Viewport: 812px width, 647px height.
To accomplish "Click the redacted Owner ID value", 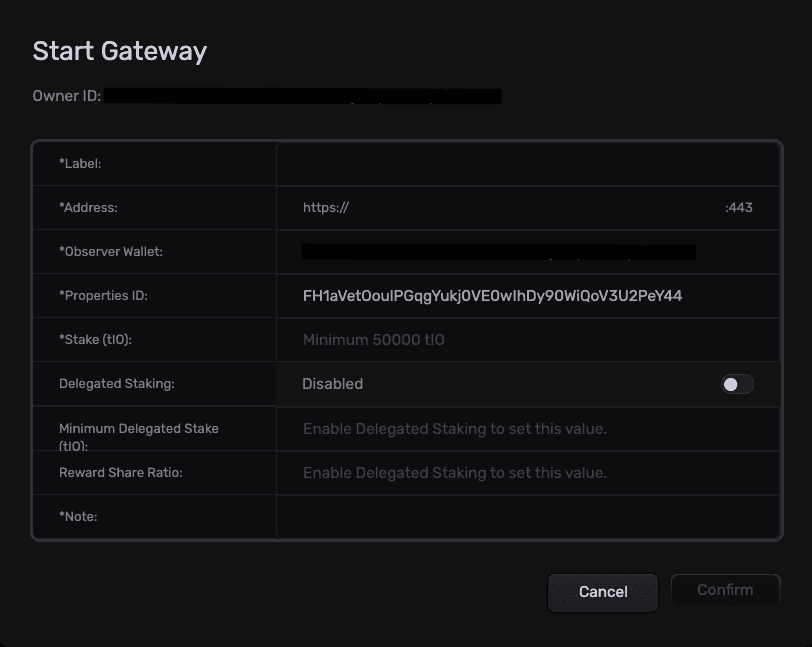I will click(x=302, y=97).
